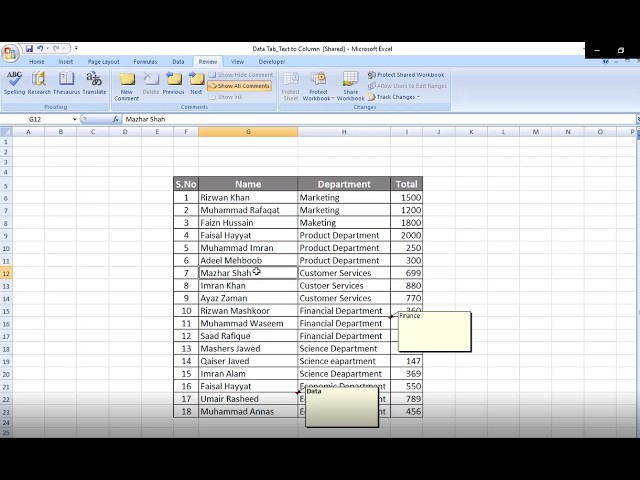This screenshot has width=640, height=480.
Task: Select cell containing Rizwan Khan
Action: [x=248, y=198]
